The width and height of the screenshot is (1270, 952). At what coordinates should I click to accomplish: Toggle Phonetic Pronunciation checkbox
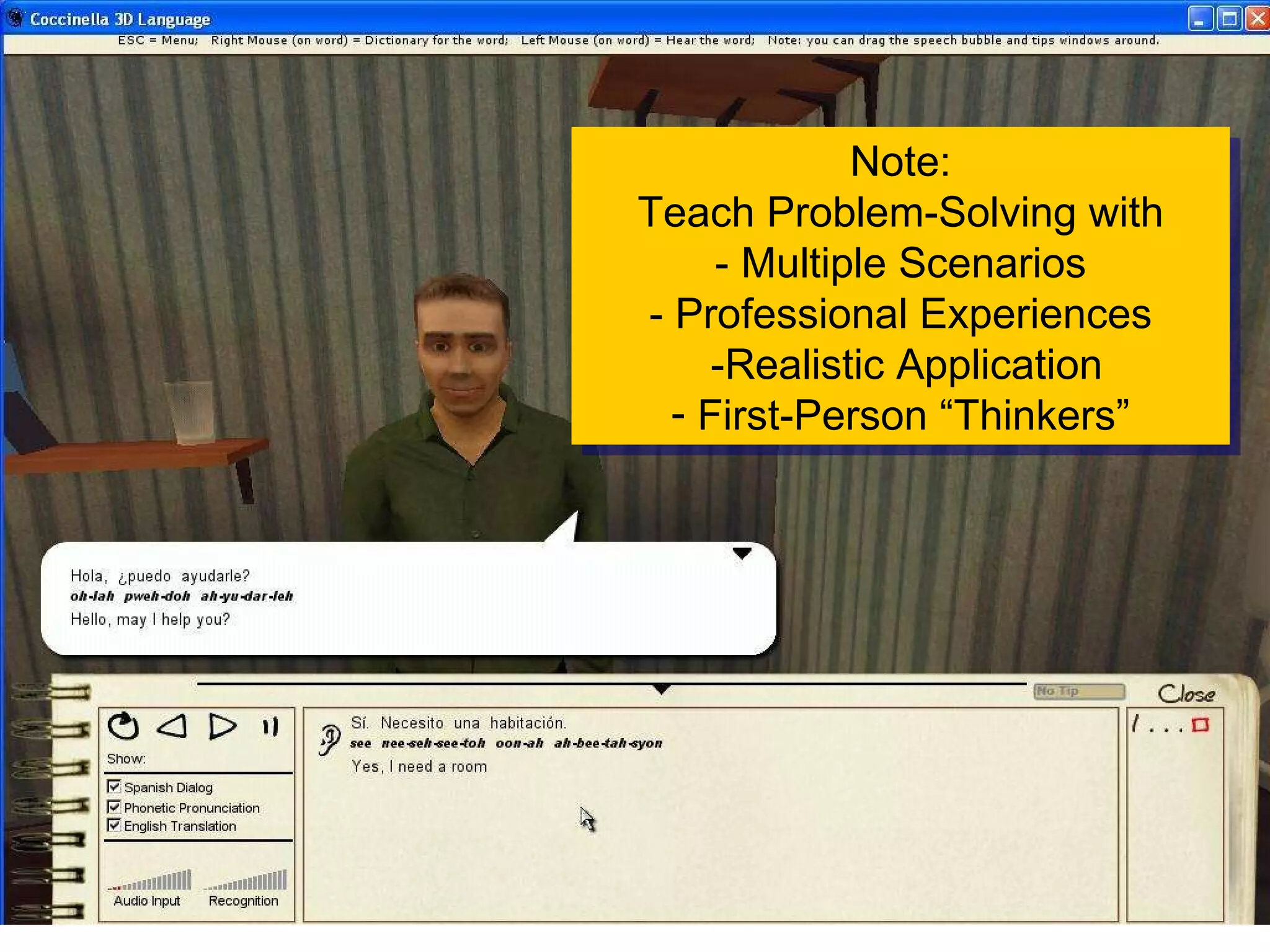tap(113, 806)
